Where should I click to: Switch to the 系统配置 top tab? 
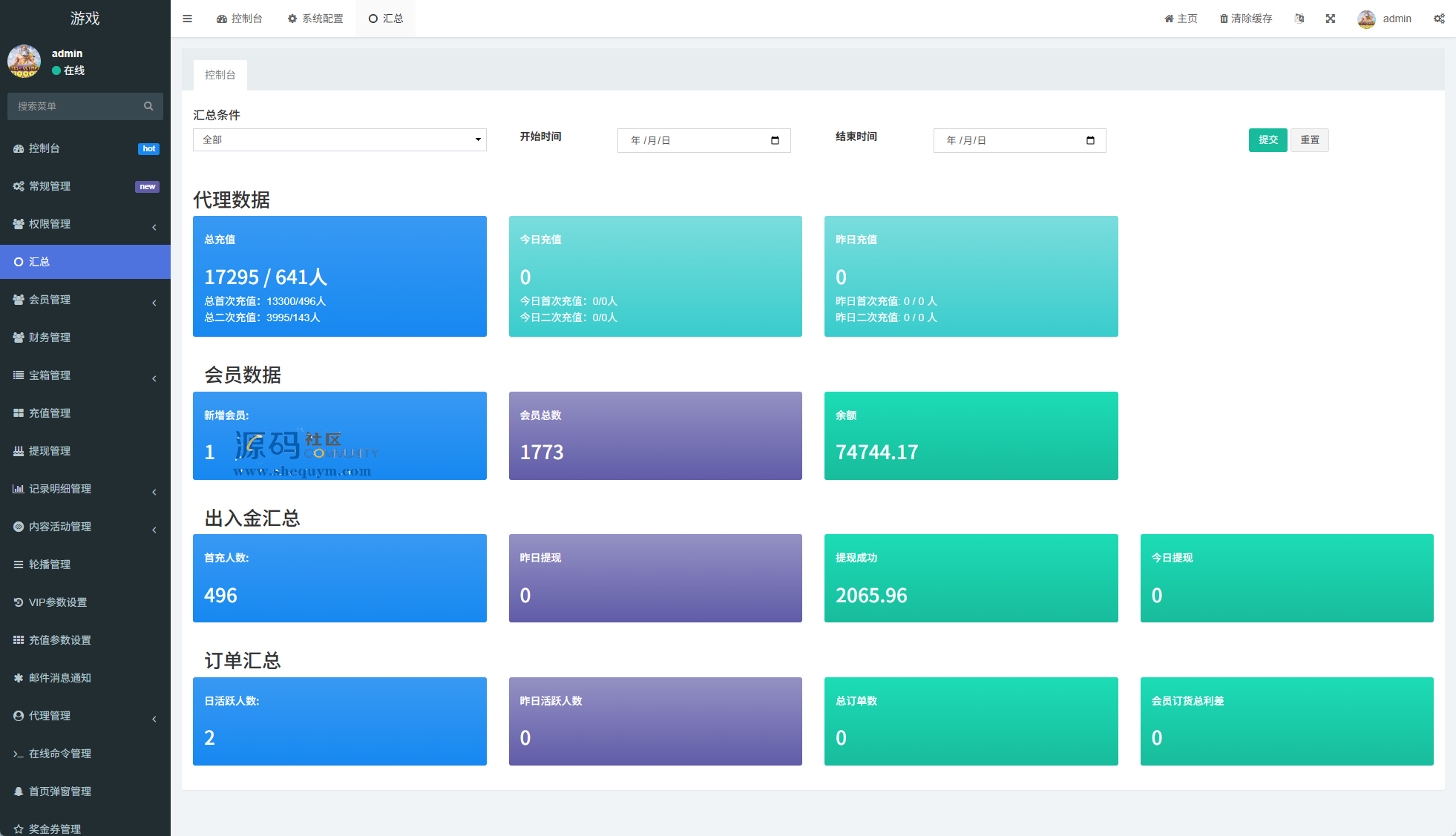315,19
